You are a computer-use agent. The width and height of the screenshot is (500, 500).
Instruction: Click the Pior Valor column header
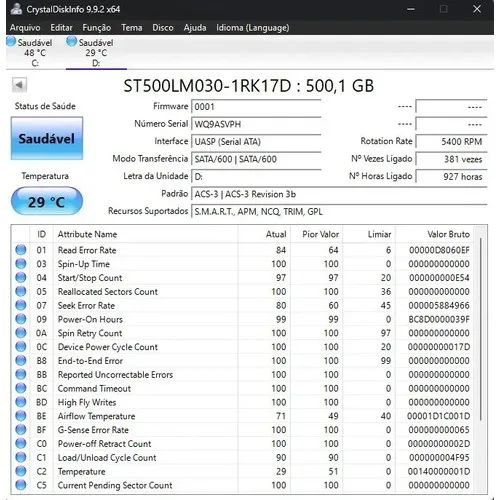pos(317,234)
